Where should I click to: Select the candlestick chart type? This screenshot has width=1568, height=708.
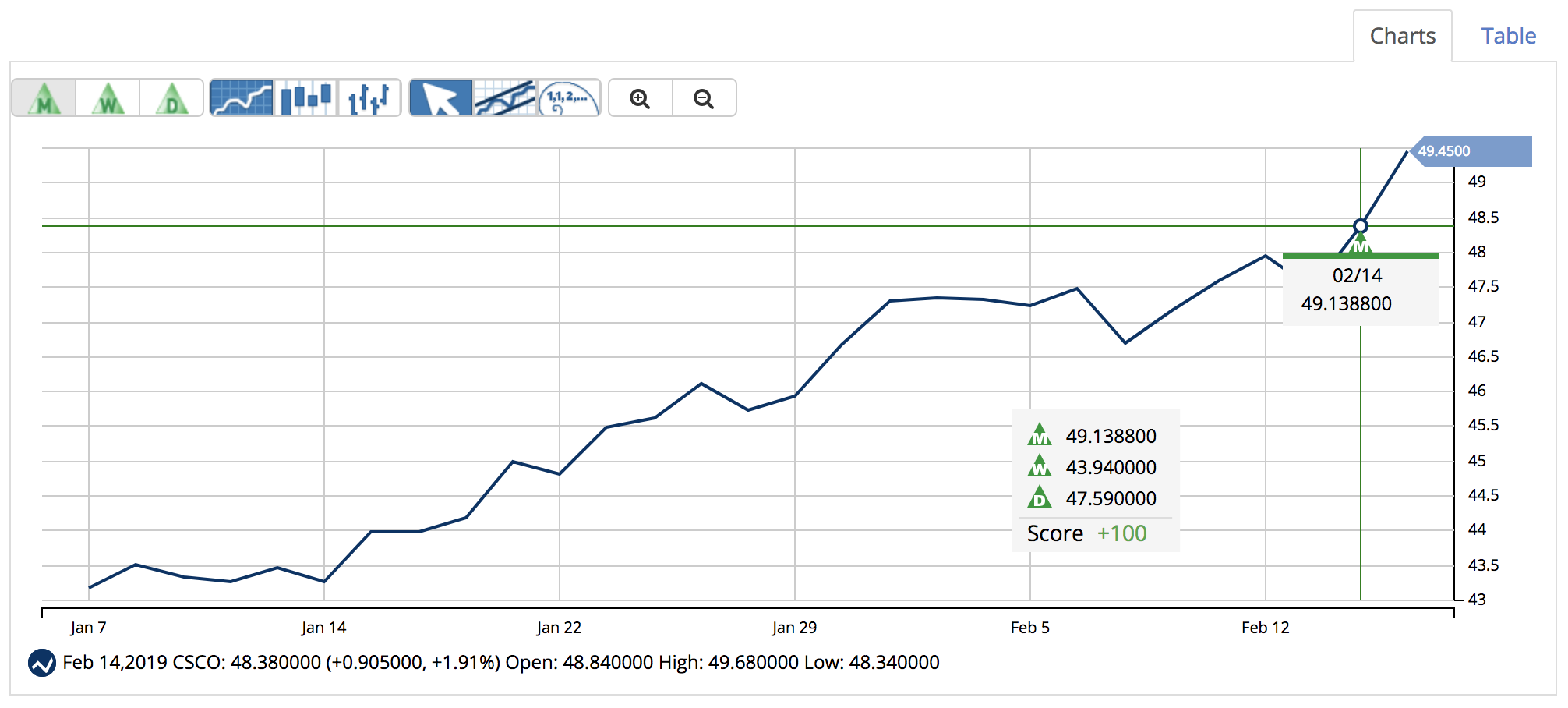click(305, 98)
